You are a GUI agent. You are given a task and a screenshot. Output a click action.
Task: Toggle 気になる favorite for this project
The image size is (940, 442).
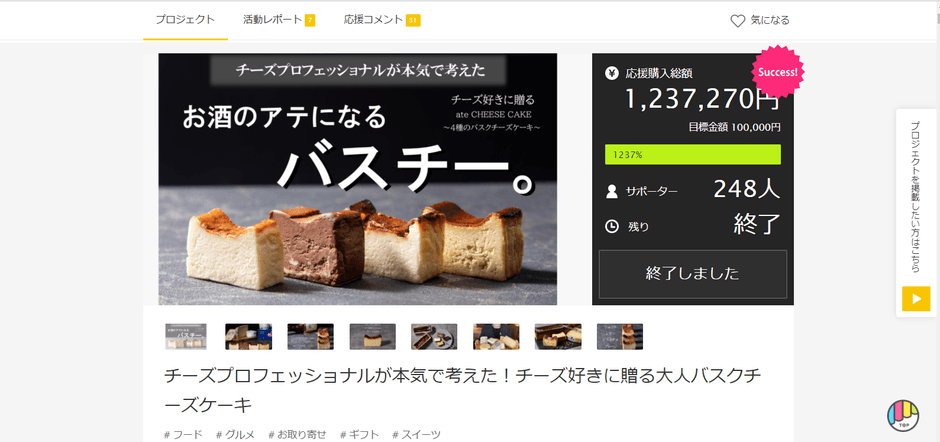pyautogui.click(x=760, y=21)
